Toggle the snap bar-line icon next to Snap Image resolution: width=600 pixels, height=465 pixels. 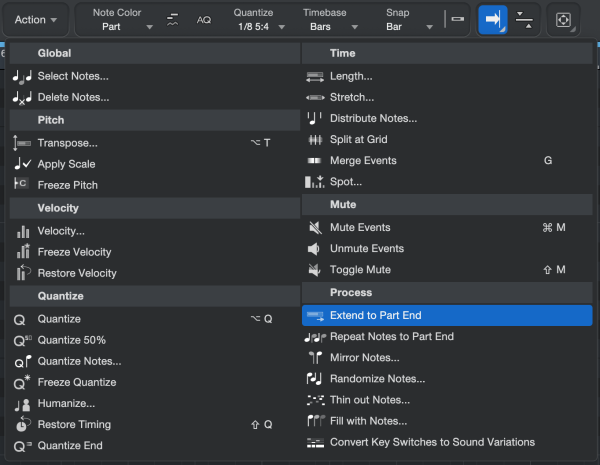454,19
